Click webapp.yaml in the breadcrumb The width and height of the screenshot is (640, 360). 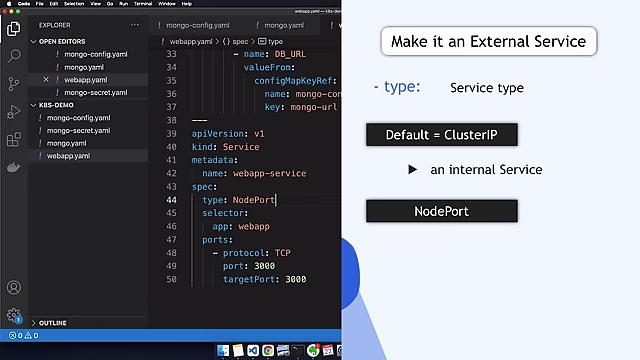click(x=191, y=42)
